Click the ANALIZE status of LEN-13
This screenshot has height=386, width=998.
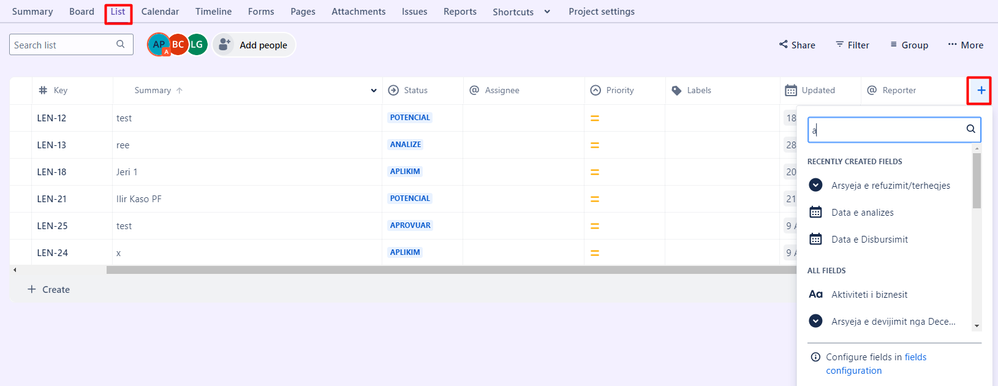click(405, 145)
